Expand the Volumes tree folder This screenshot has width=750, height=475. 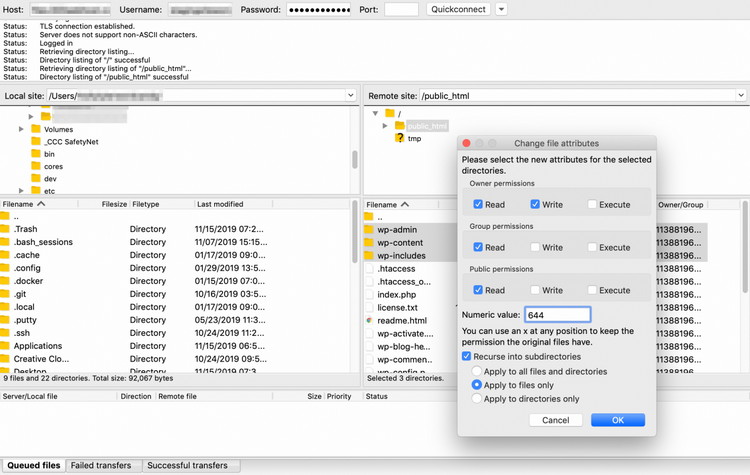click(x=21, y=129)
